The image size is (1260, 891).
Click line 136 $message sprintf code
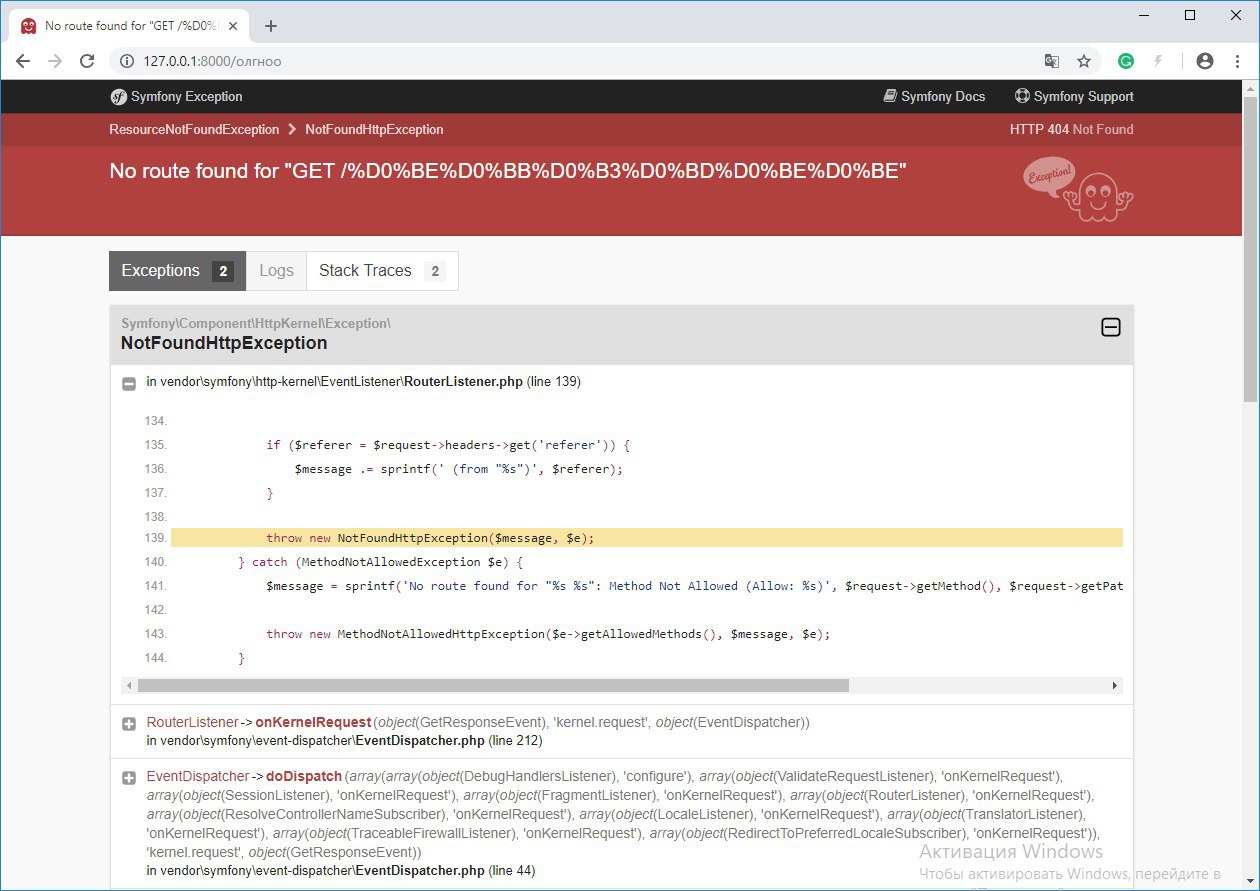pos(458,469)
